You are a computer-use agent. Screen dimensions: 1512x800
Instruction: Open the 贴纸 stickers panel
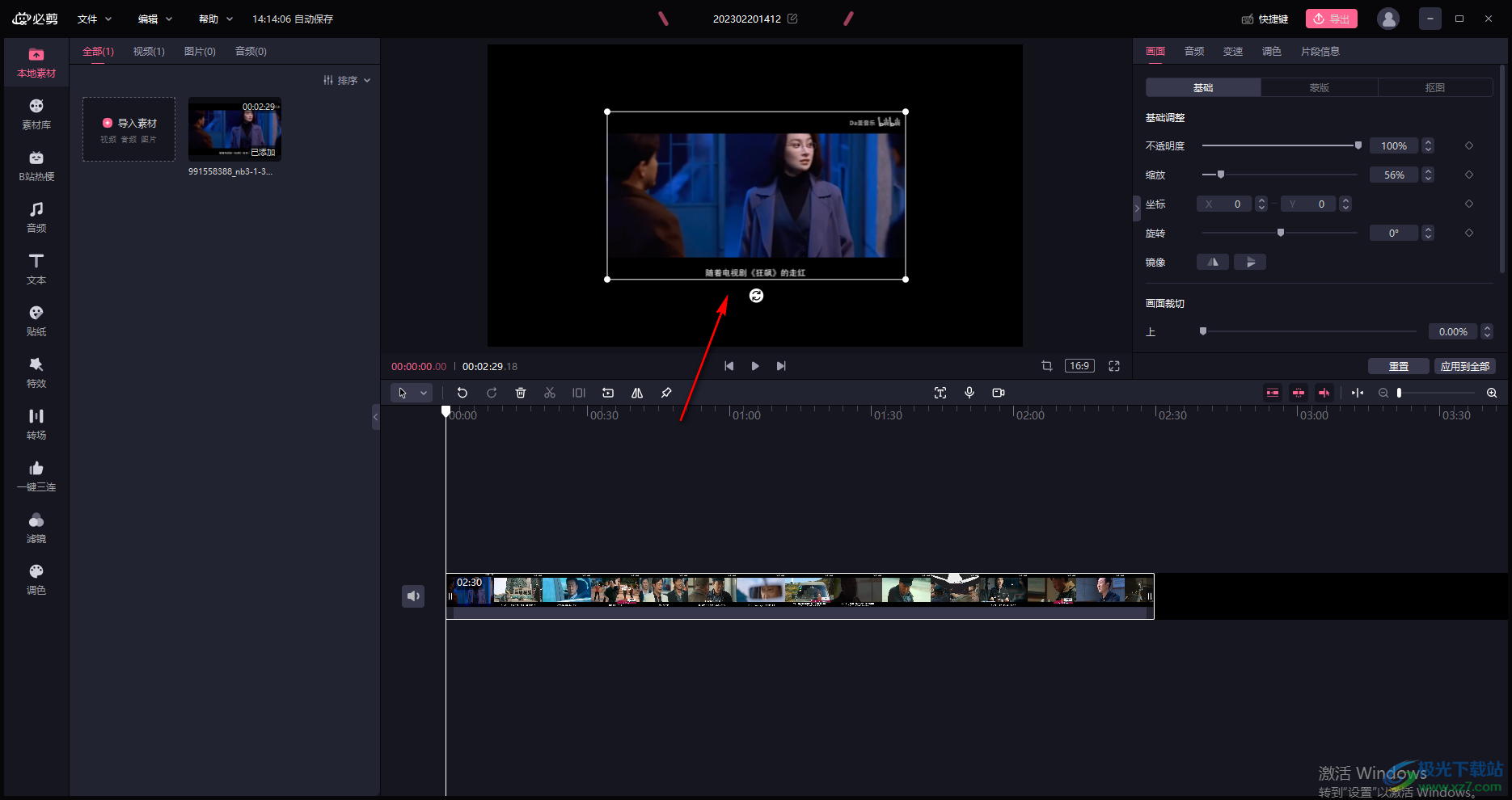36,322
